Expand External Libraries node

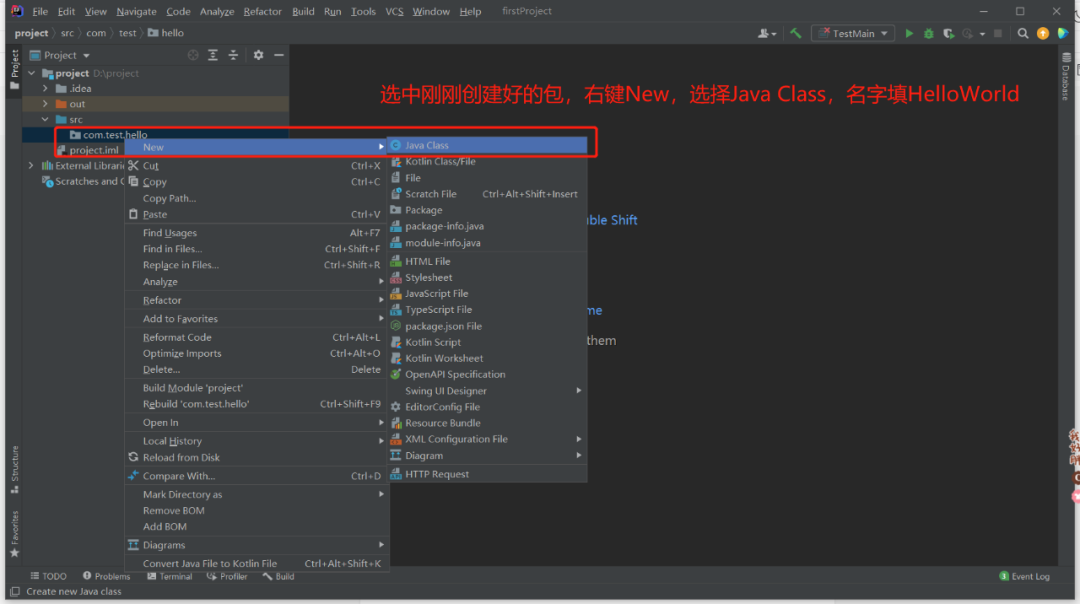pyautogui.click(x=31, y=165)
